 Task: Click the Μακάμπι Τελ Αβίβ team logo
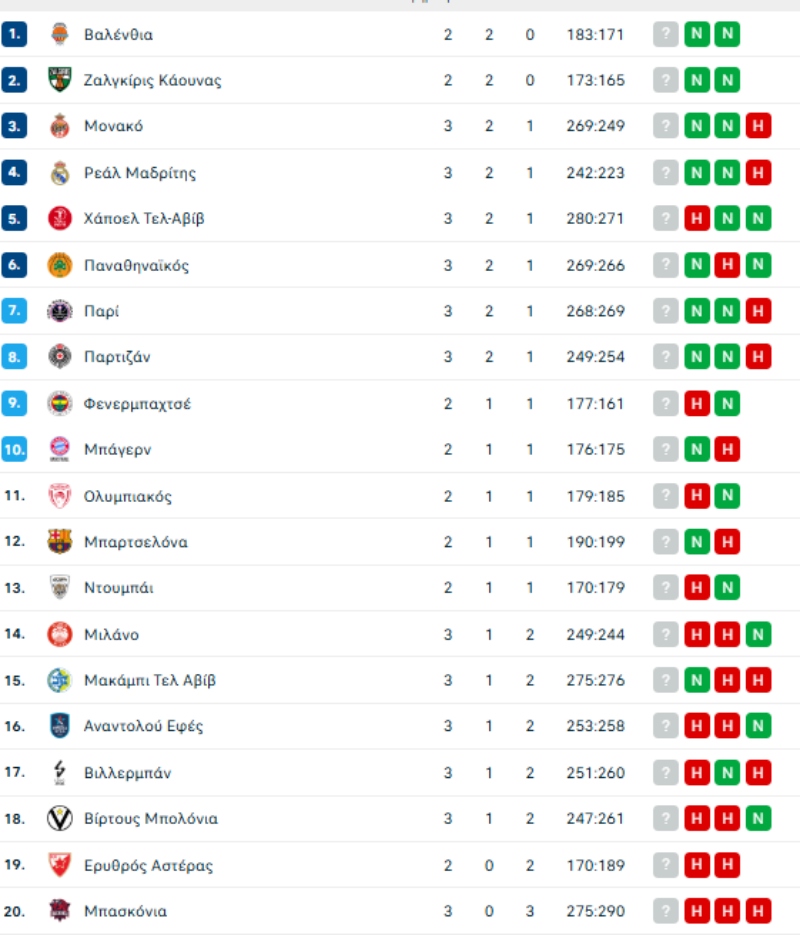60,680
